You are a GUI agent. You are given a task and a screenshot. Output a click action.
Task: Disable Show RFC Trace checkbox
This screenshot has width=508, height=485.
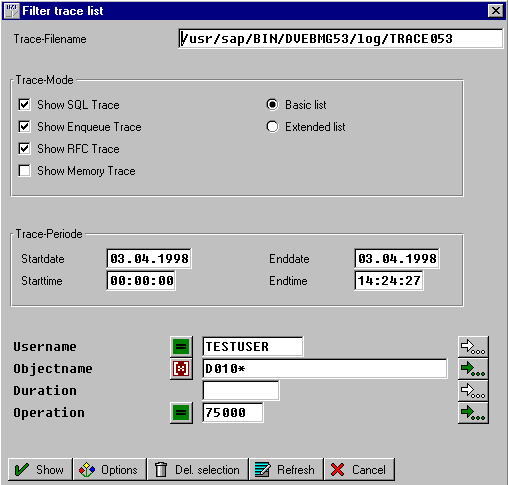pyautogui.click(x=24, y=149)
